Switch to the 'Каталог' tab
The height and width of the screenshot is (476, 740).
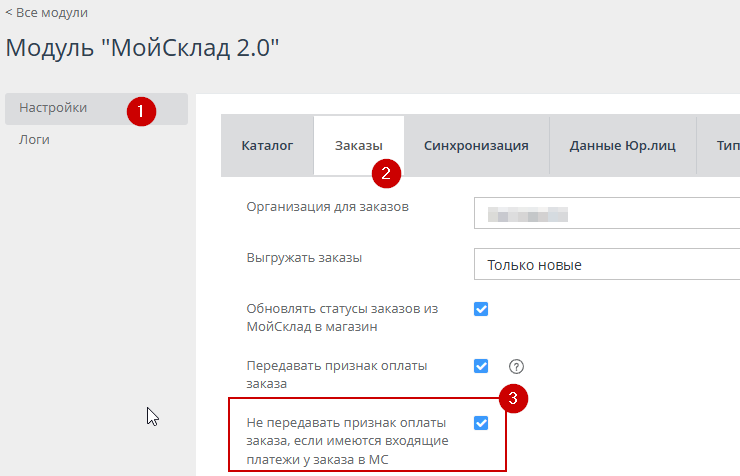267,145
